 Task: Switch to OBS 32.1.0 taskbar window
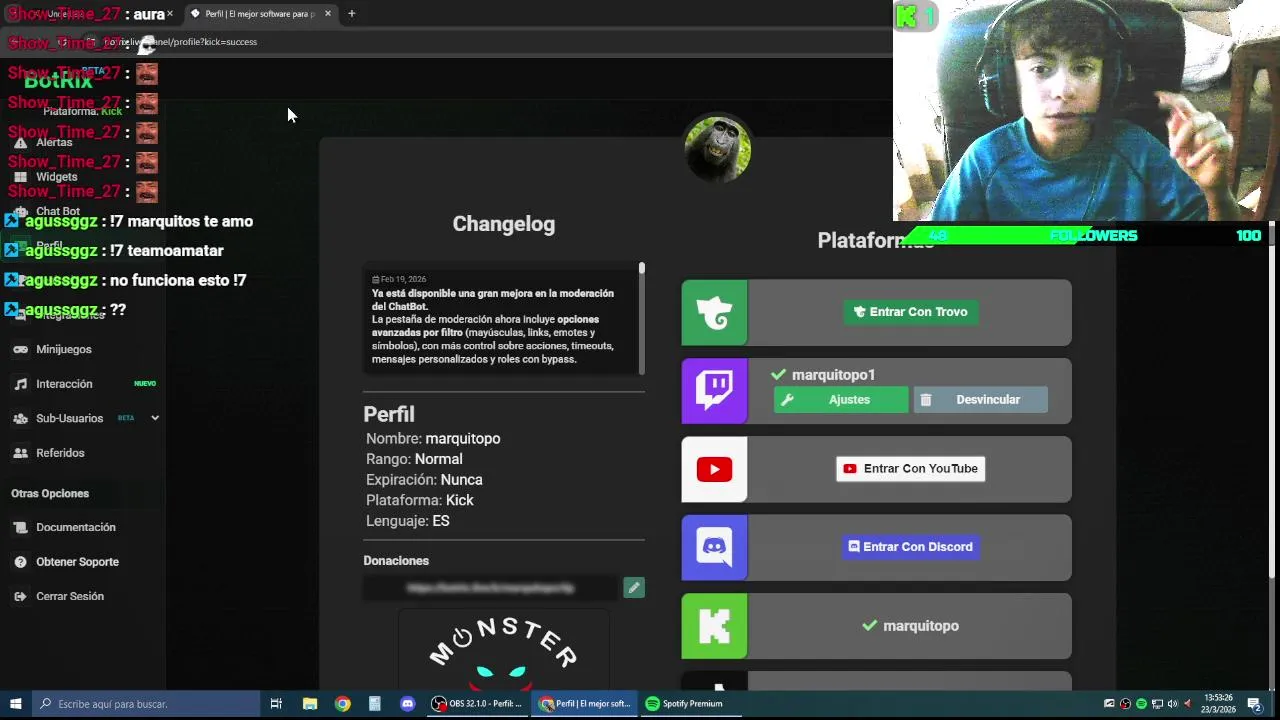[477, 704]
